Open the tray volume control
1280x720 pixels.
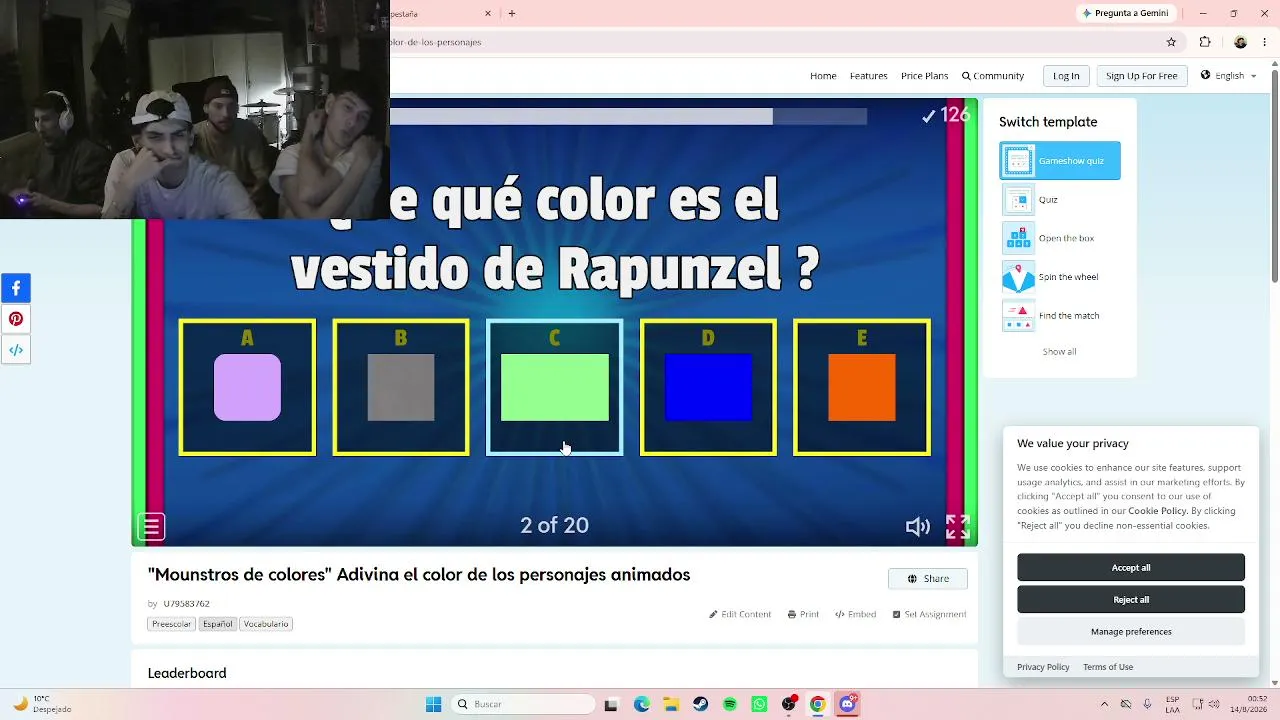tap(1215, 704)
